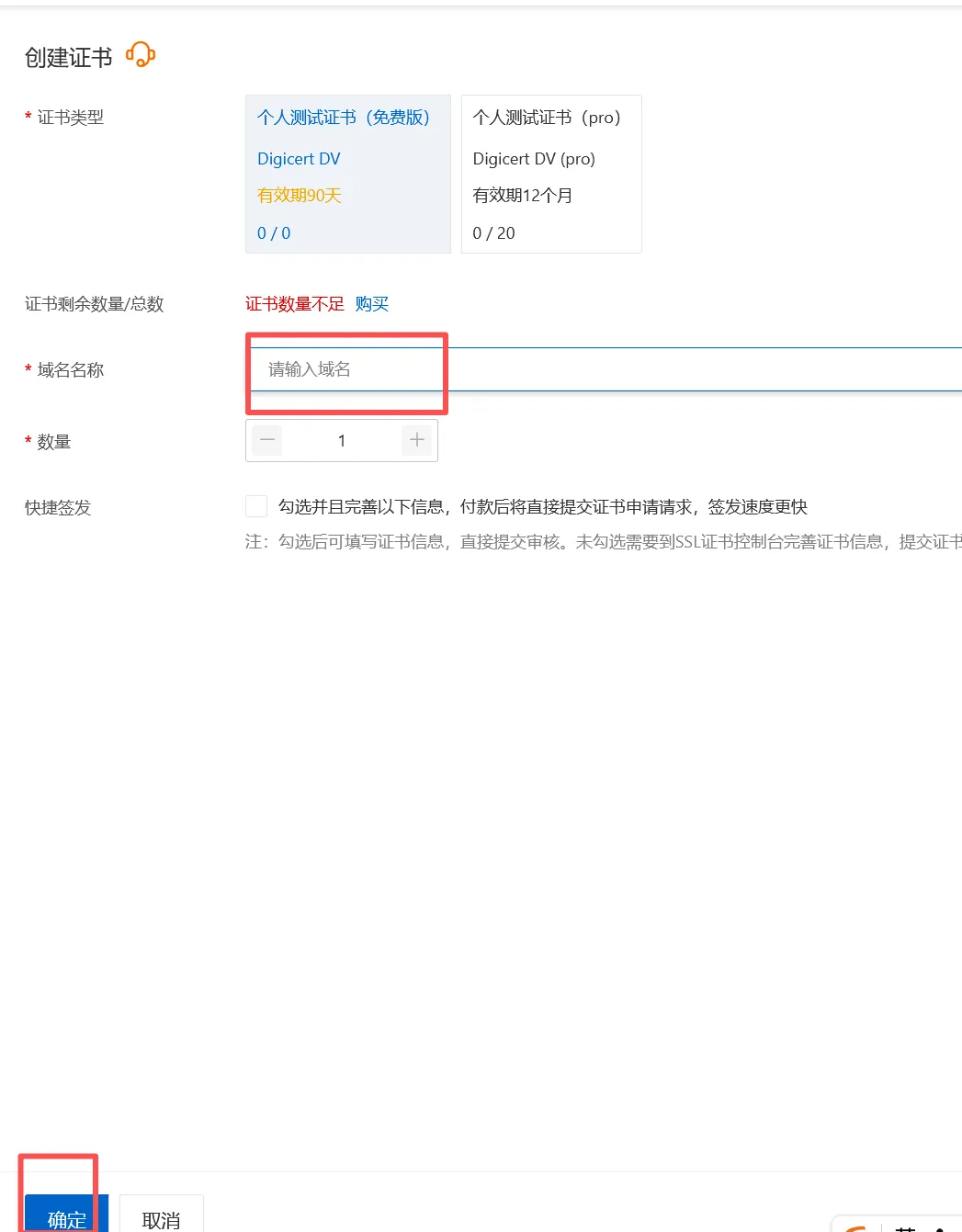Click the 证书数量不足 warning text
The image size is (962, 1232).
coord(295,304)
